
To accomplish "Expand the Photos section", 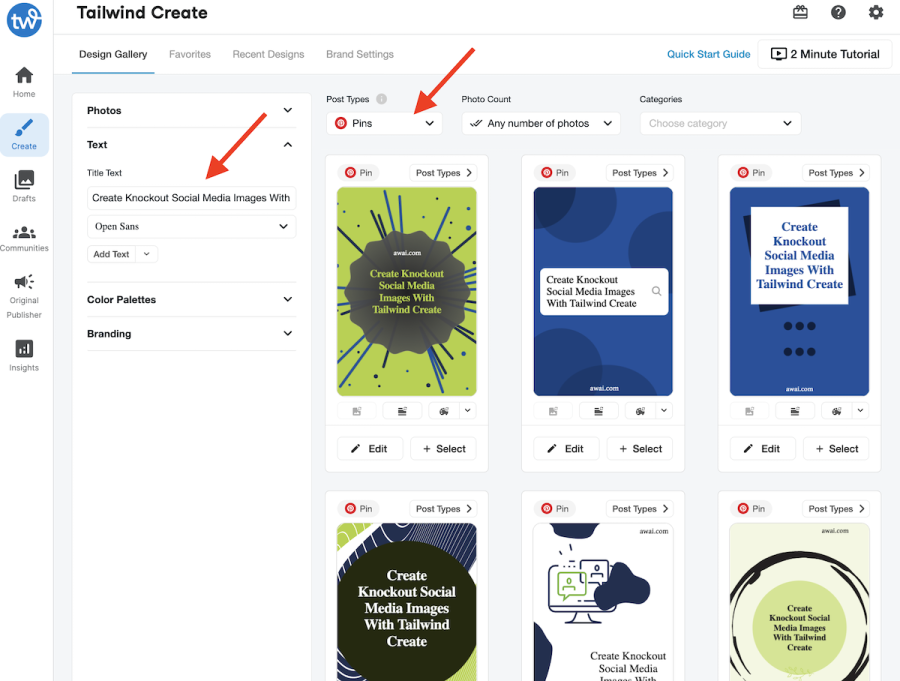I will tap(191, 110).
